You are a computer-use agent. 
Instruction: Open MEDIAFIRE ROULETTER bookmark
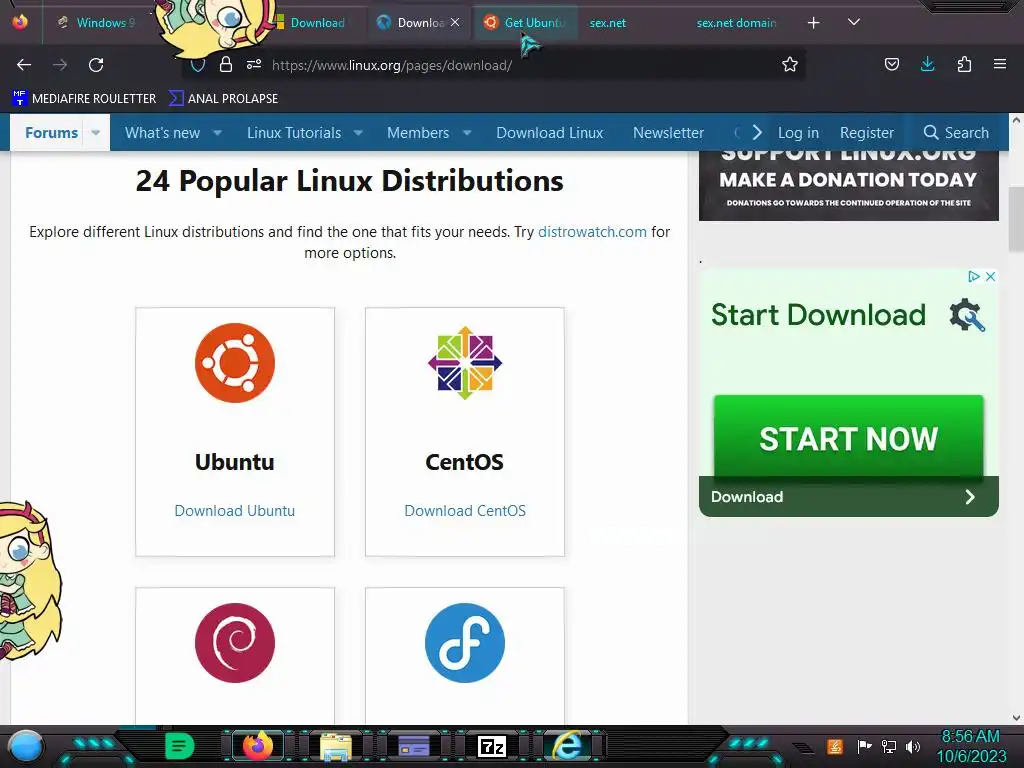[84, 99]
